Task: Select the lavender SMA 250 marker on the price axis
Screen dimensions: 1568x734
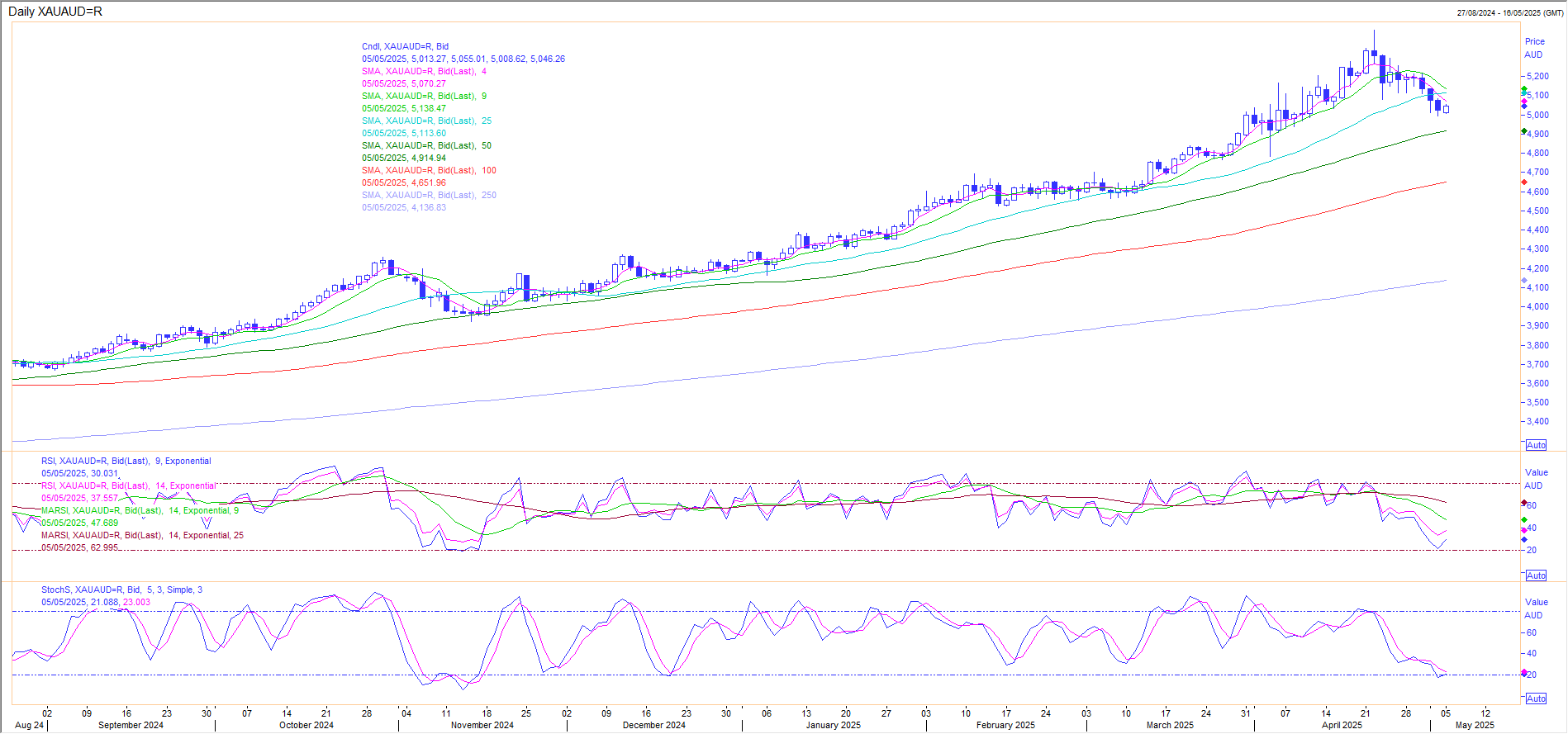Action: point(1524,281)
